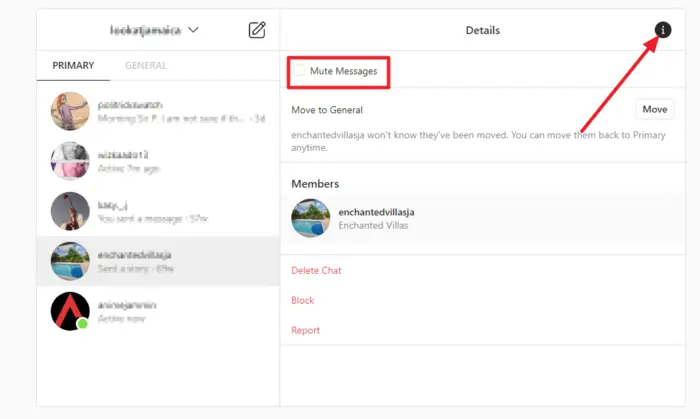The width and height of the screenshot is (700, 419).
Task: Select the highlighted pool-avatar conversation
Action: [158, 261]
